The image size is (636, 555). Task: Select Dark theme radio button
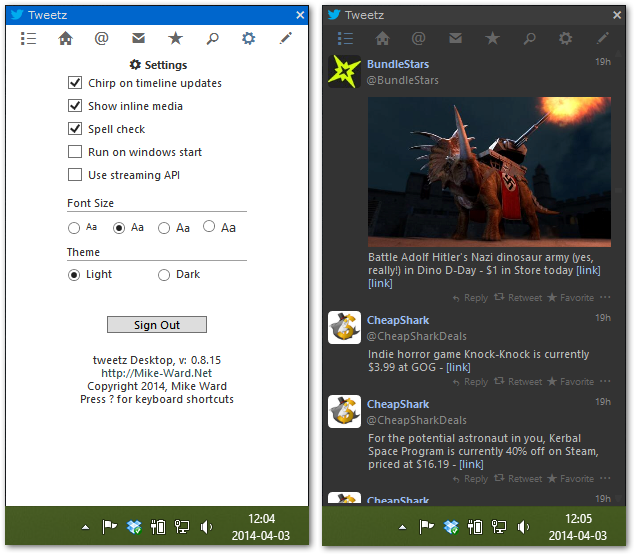click(x=164, y=275)
